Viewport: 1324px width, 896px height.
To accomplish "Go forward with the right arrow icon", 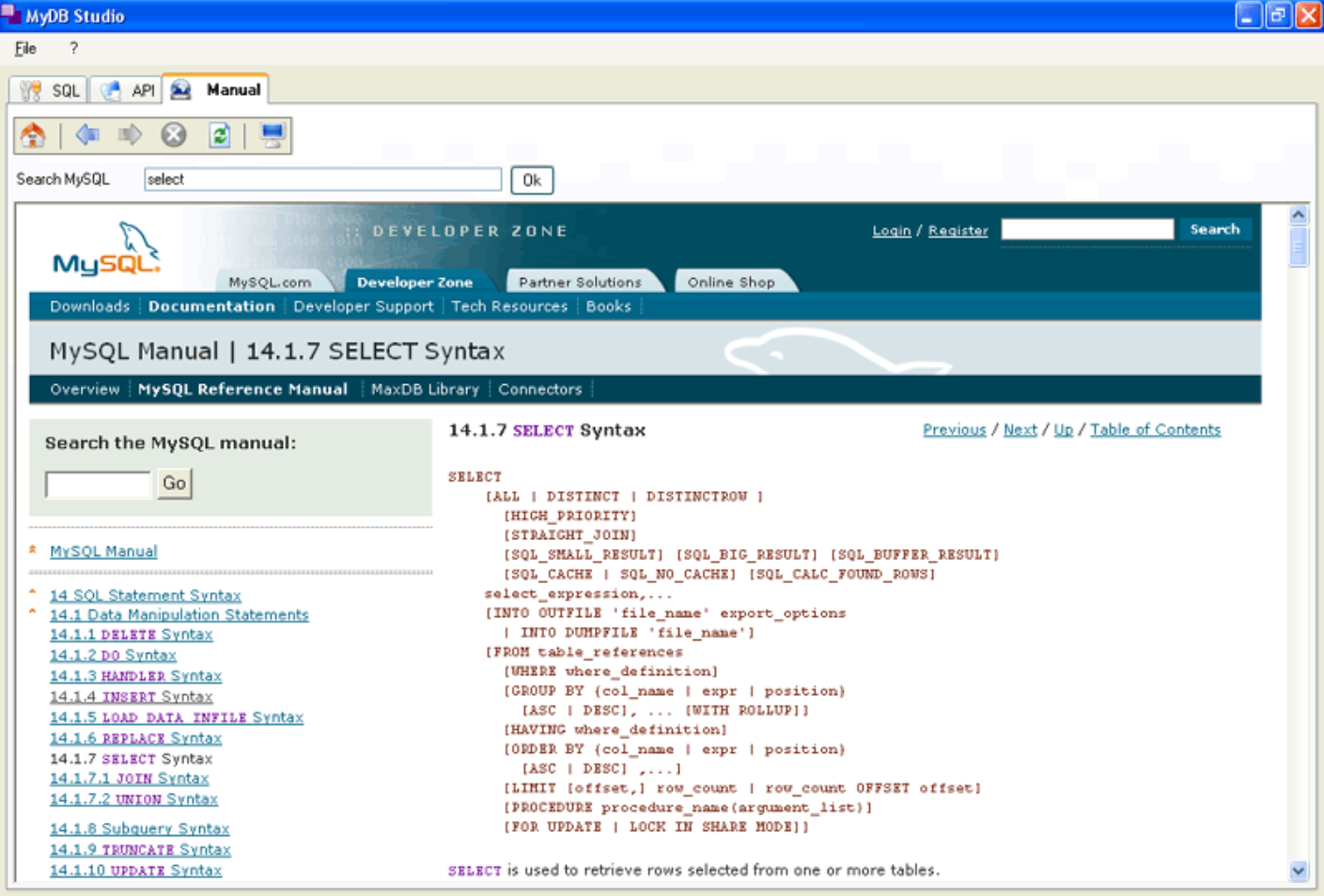I will coord(130,135).
